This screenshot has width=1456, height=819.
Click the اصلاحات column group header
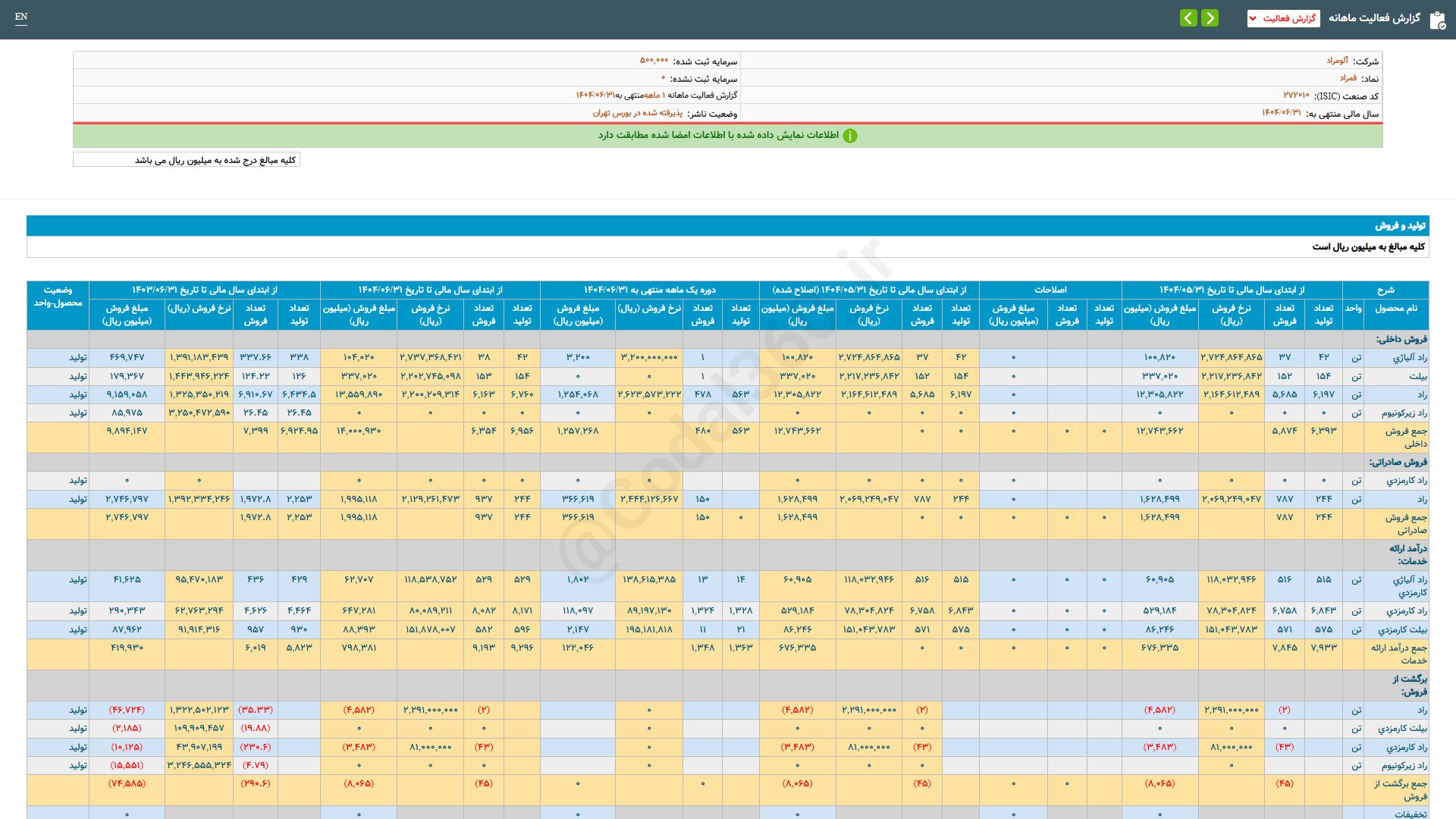click(1050, 290)
